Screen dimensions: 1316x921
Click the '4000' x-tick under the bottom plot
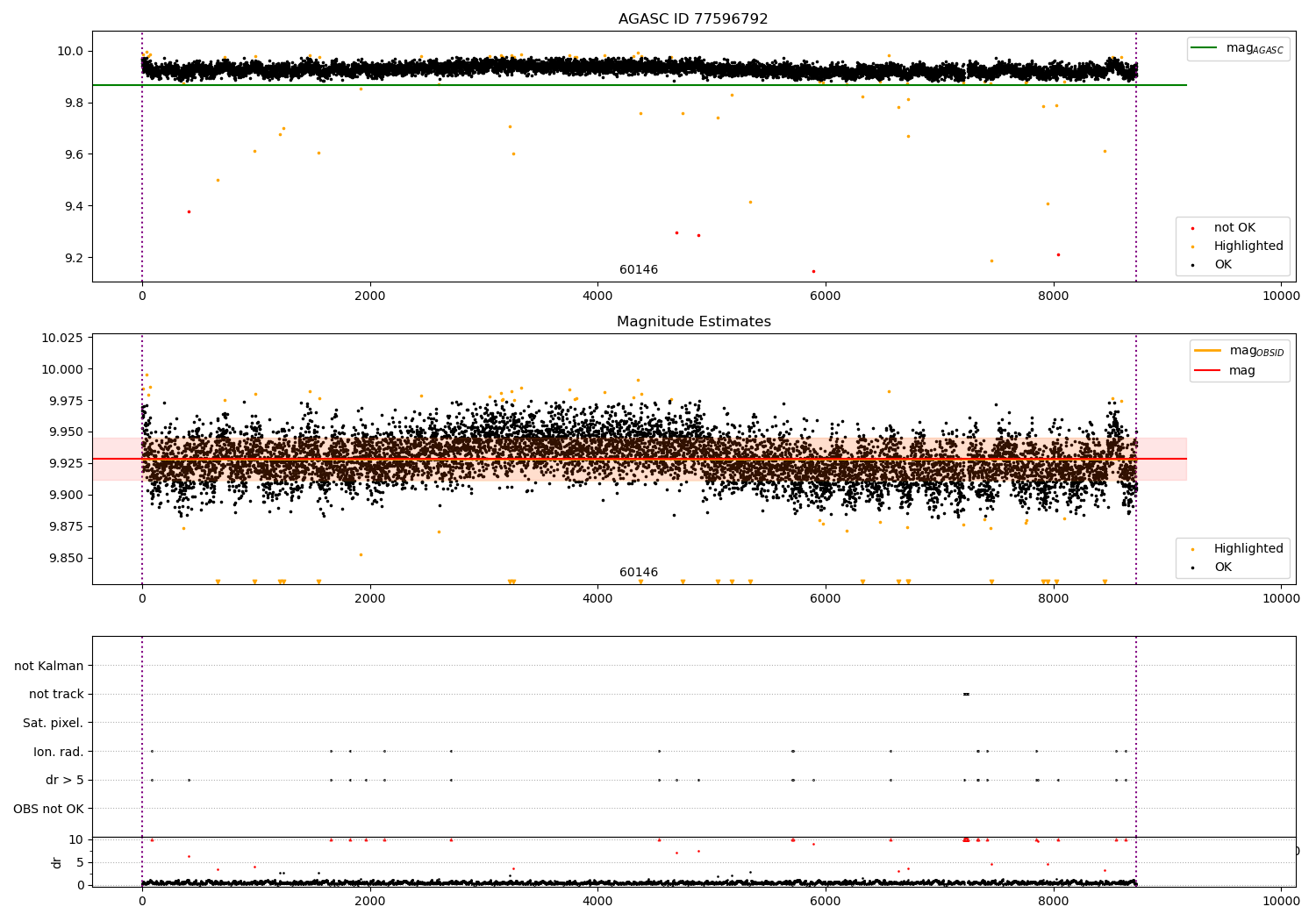point(597,901)
